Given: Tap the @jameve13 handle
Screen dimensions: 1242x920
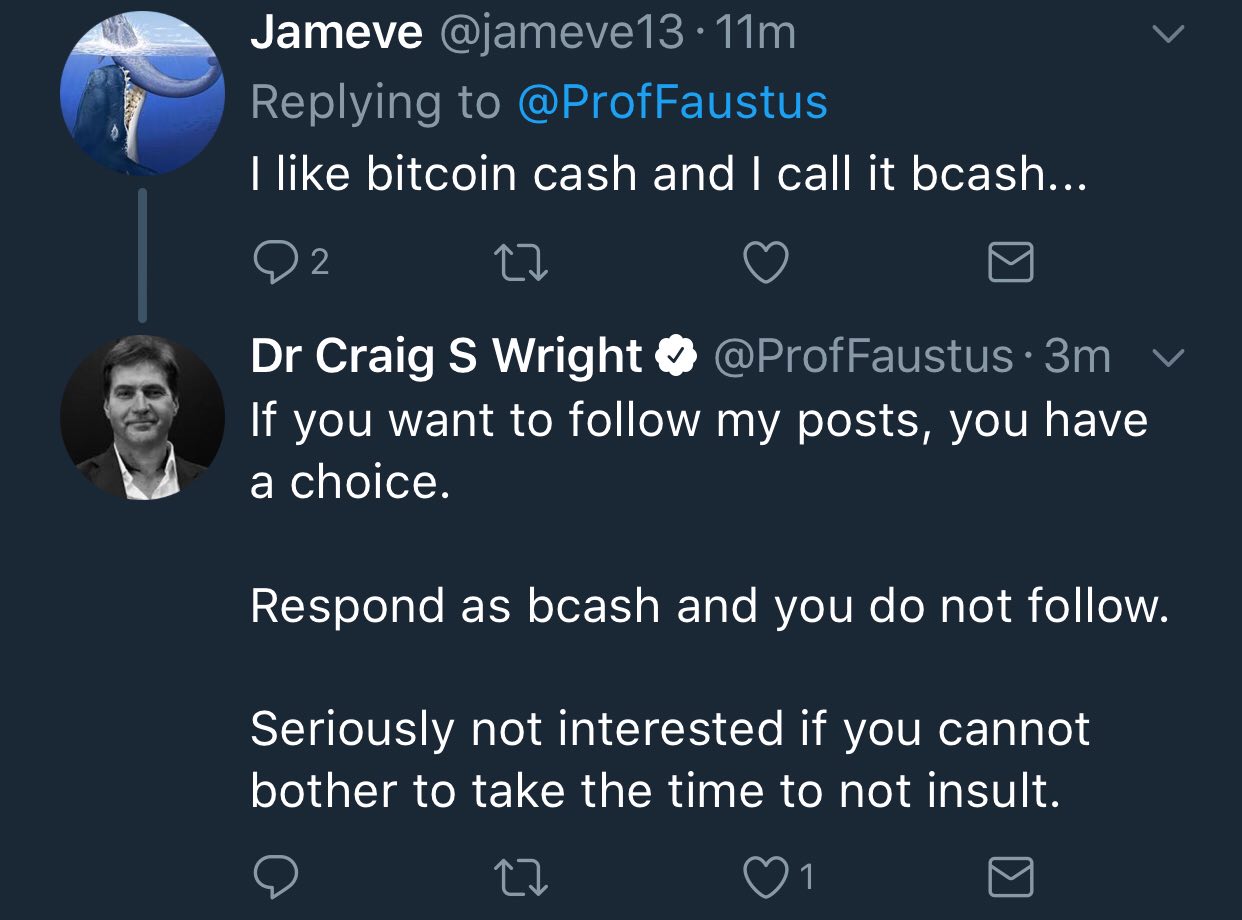Looking at the screenshot, I should click(560, 33).
